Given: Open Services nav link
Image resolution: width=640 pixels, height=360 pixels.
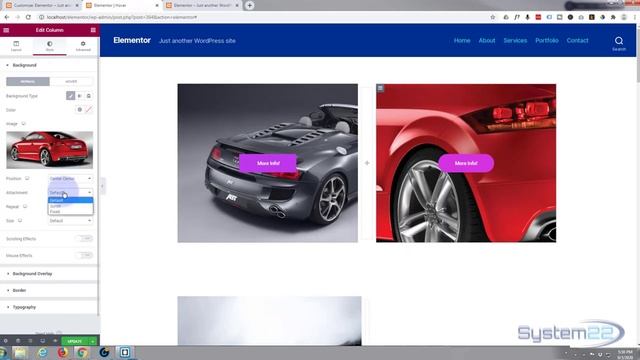Looking at the screenshot, I should click(515, 40).
